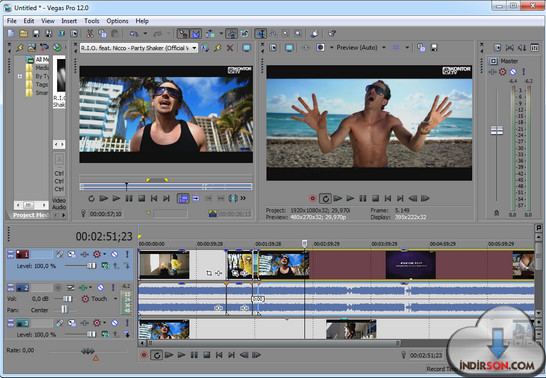The height and width of the screenshot is (378, 546).
Task: Open the Undo history dropdown arrow
Action: (x=145, y=34)
